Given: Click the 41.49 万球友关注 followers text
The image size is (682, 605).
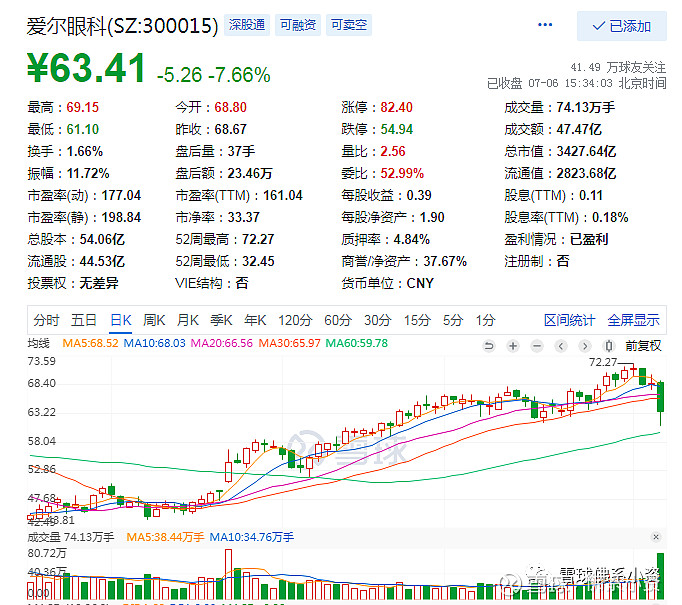Looking at the screenshot, I should [x=618, y=67].
